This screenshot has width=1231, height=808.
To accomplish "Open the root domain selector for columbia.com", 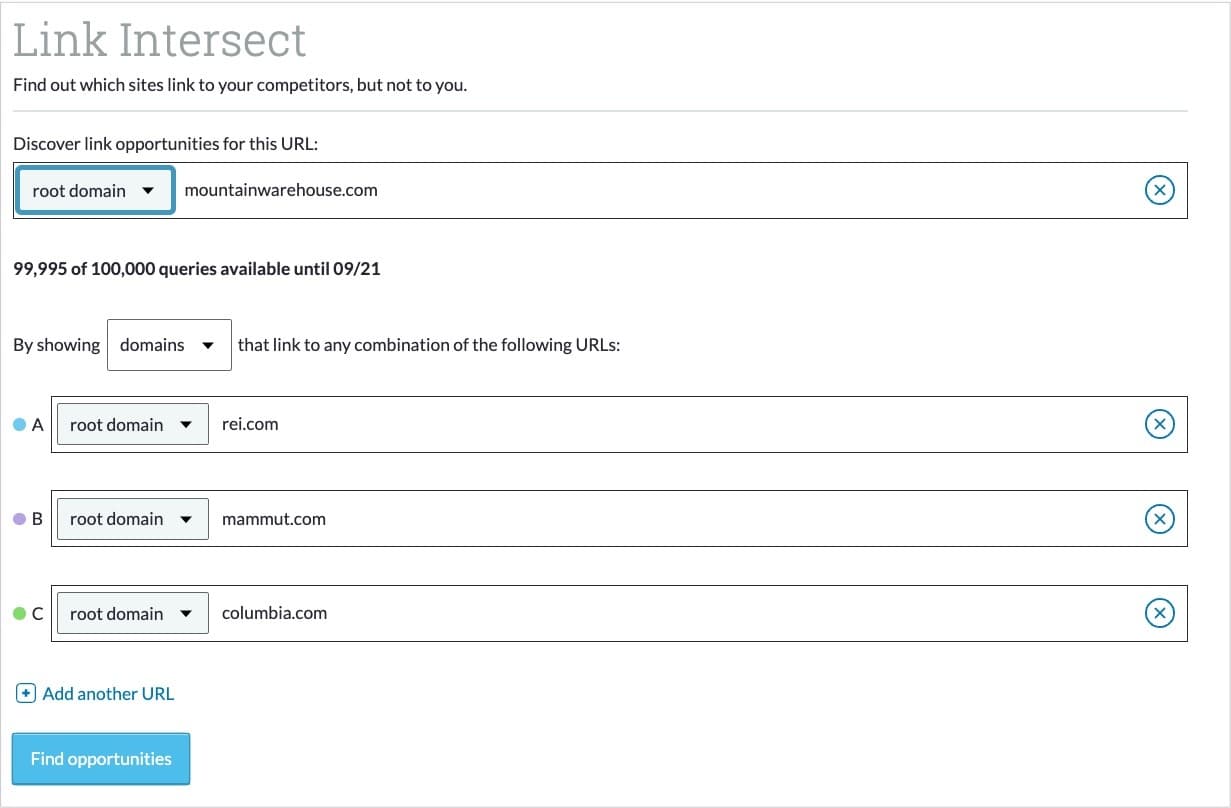I will 132,613.
